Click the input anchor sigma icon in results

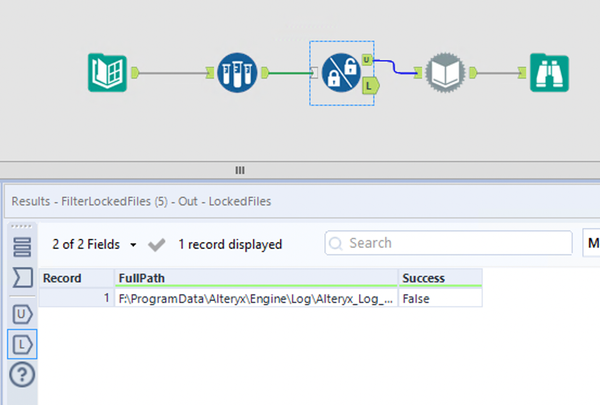[23, 278]
